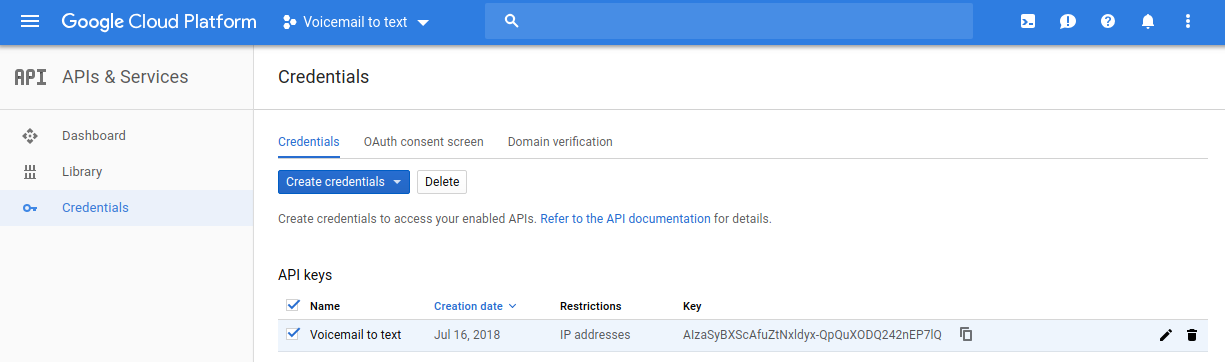Screen dimensions: 1225x362
Task: Uncheck the Voicemail to text key checkbox
Action: (293, 334)
